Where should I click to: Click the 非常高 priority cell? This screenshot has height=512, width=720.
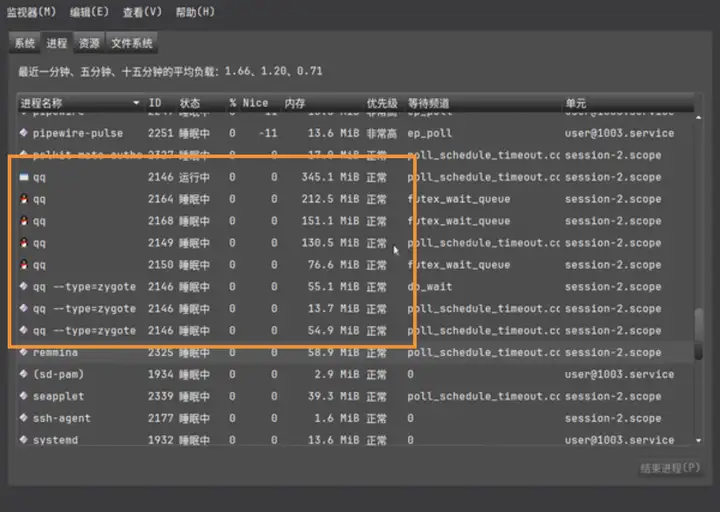[382, 133]
